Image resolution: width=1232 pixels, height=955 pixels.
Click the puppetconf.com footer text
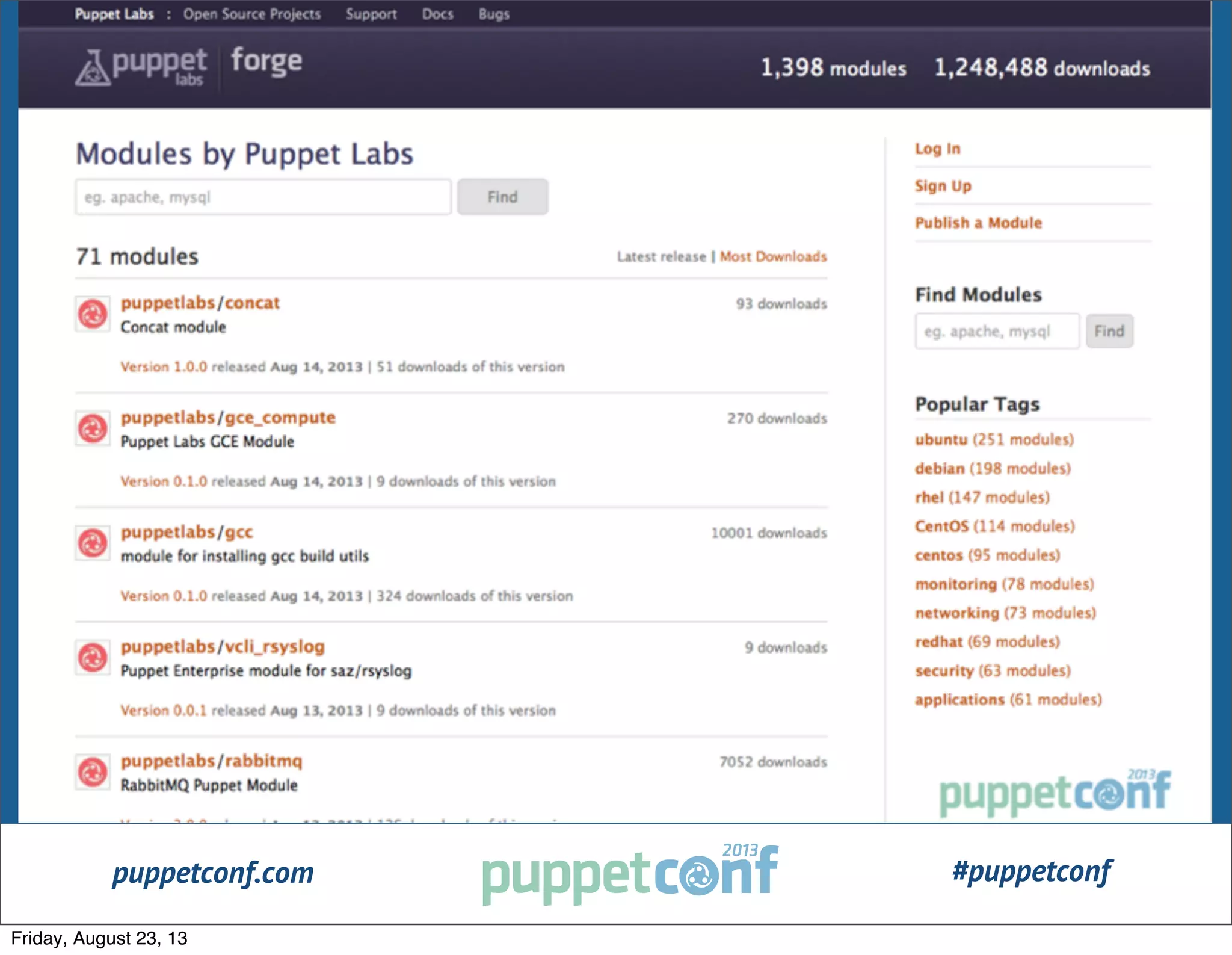pos(213,873)
